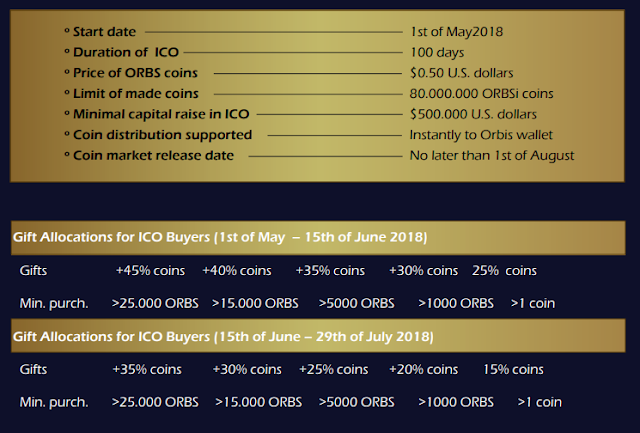Select the '100 days' duration value
Image resolution: width=640 pixels, height=433 pixels.
coord(437,52)
